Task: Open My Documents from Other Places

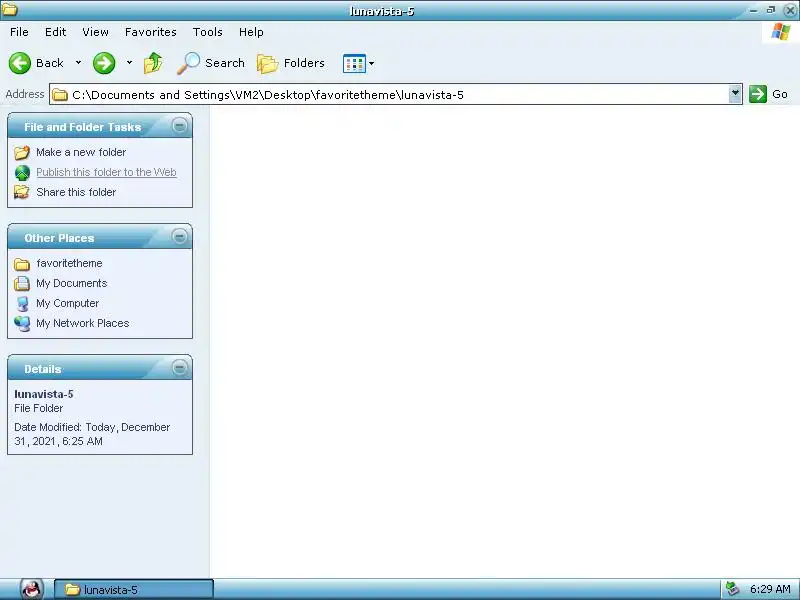Action: (71, 283)
